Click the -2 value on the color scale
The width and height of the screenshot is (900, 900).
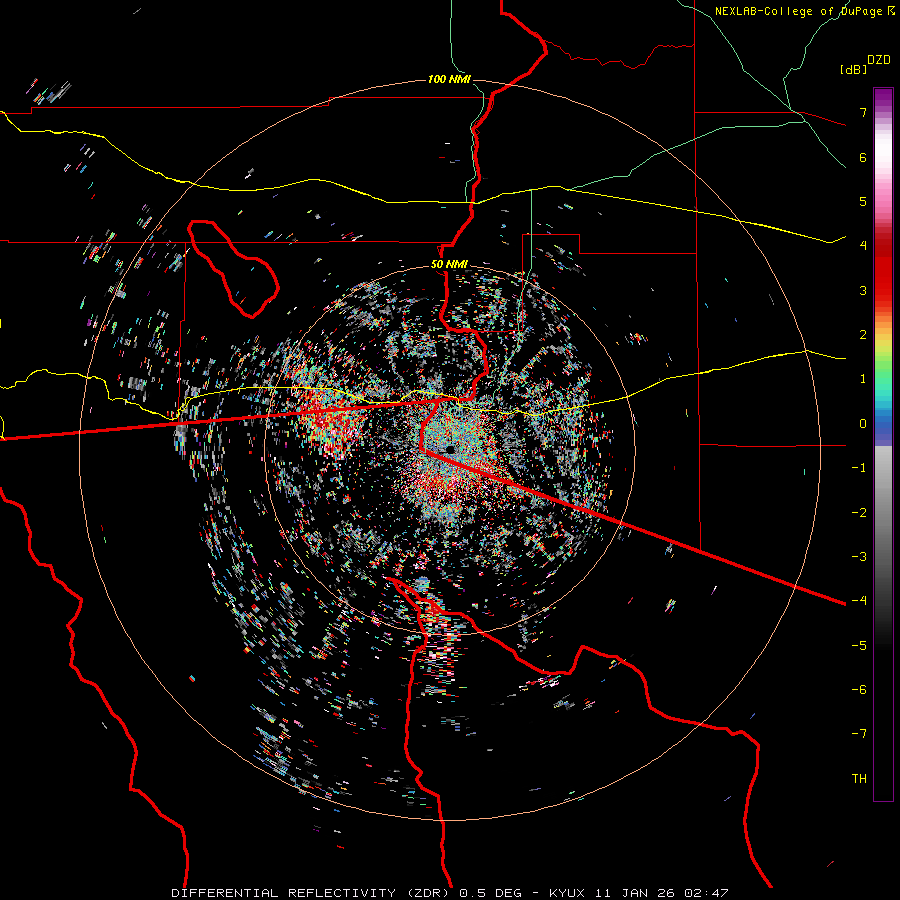pyautogui.click(x=859, y=512)
